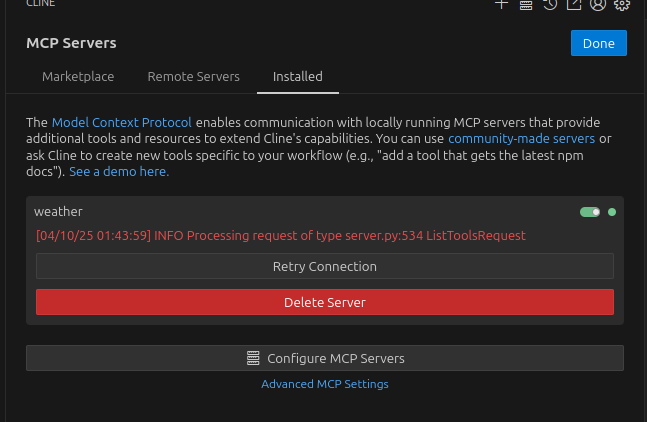Open the Remote Servers tab
The width and height of the screenshot is (647, 422).
point(193,76)
